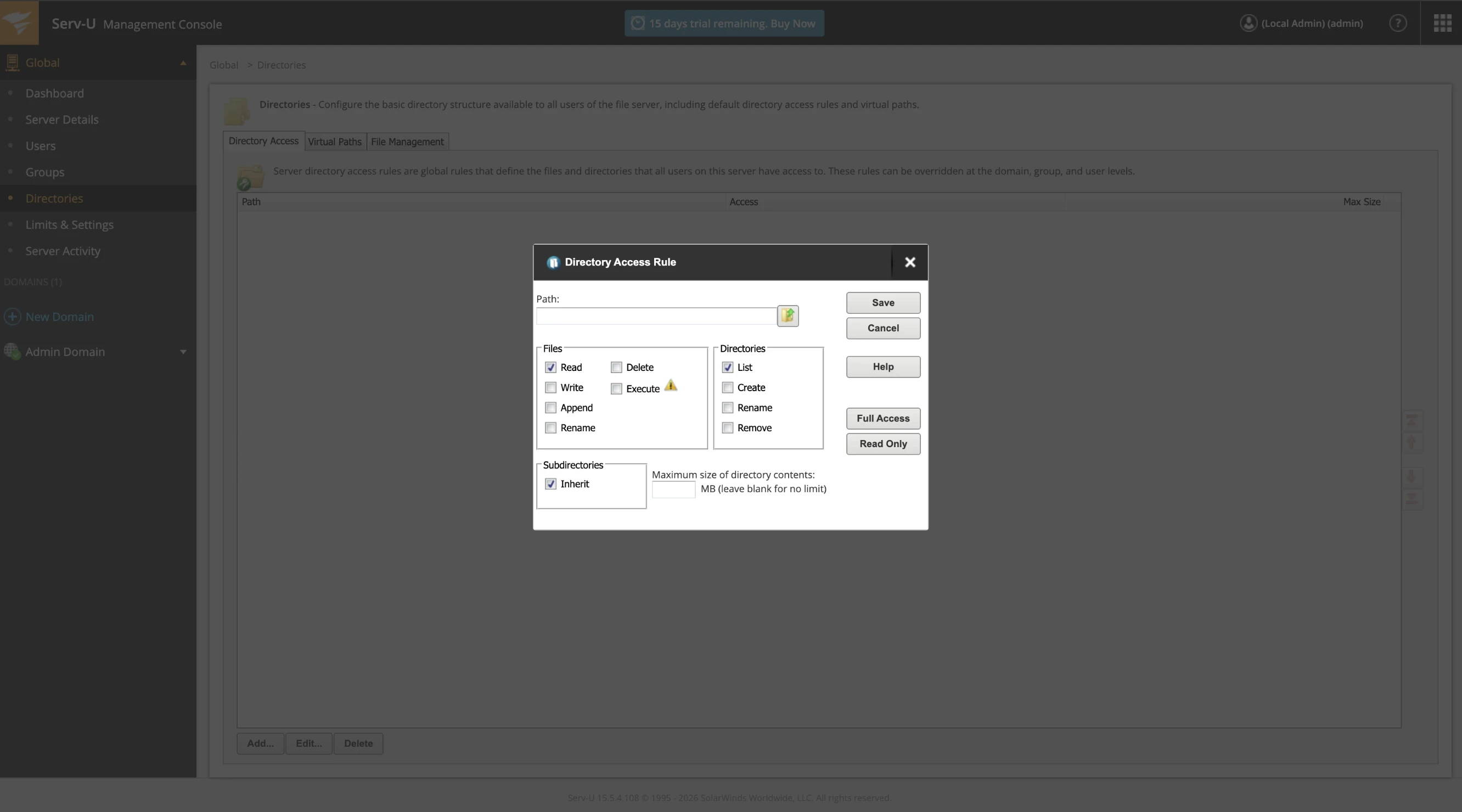
Task: Open the help question mark icon
Action: (x=1397, y=23)
